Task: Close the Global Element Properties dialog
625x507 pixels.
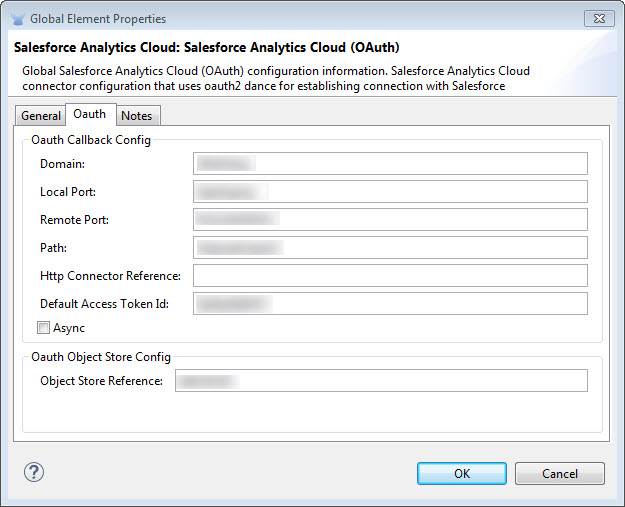Action: pos(599,19)
